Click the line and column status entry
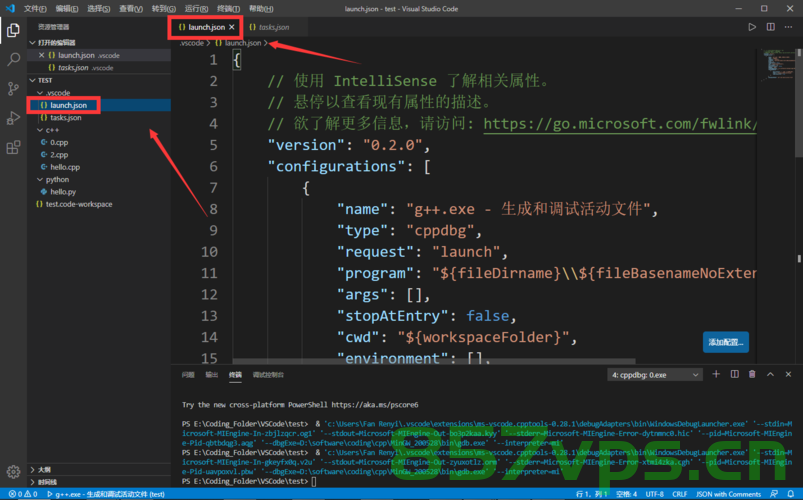803x500 pixels. coord(591,494)
